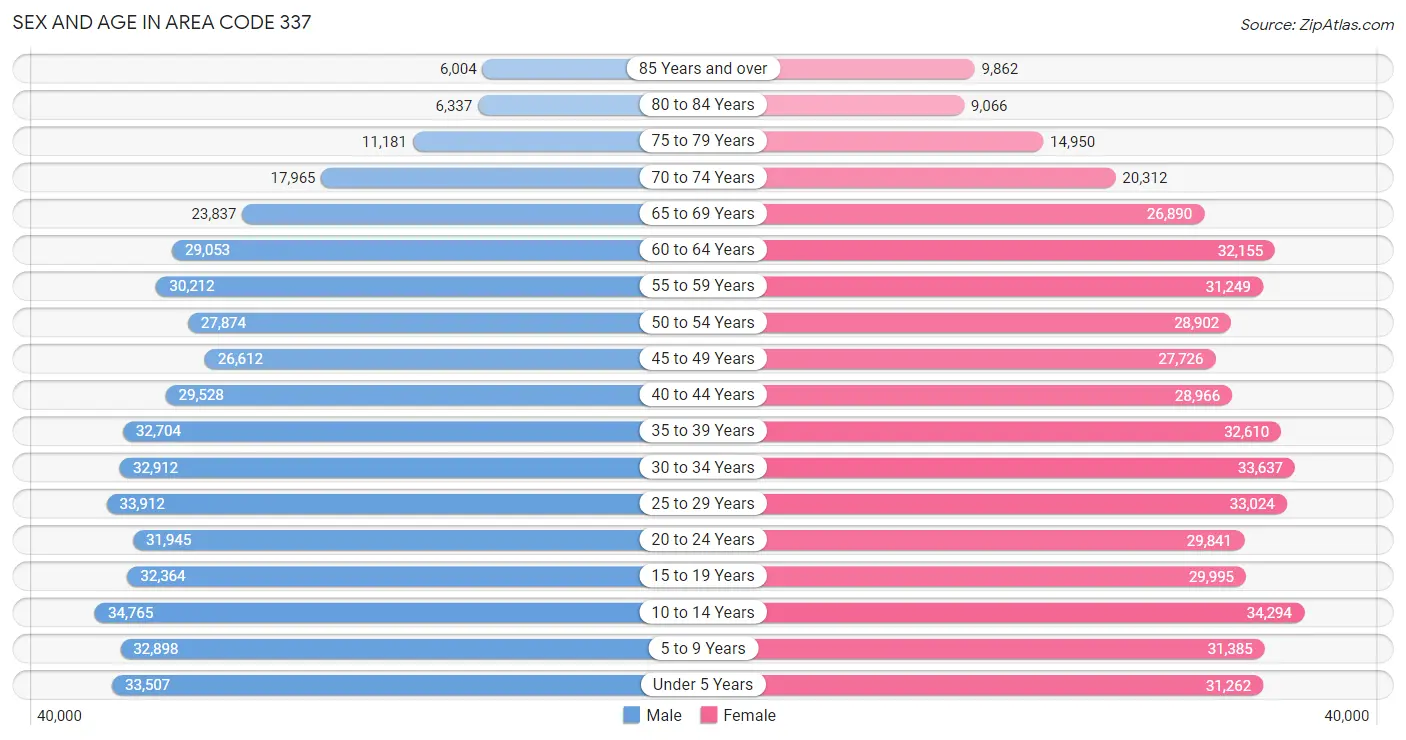Viewport: 1406px width, 740px height.
Task: Click the blue Male legend swatch
Action: point(631,715)
